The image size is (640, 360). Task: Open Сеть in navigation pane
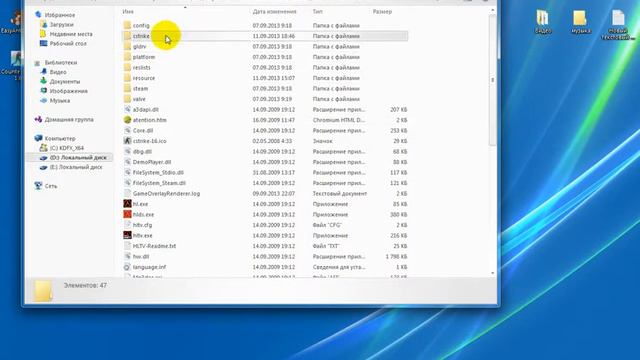tap(51, 186)
